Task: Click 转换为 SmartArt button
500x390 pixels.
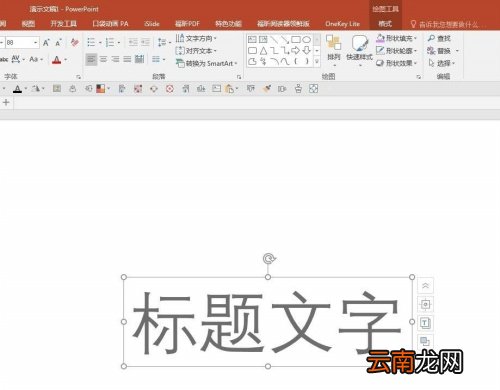Action: [206, 63]
